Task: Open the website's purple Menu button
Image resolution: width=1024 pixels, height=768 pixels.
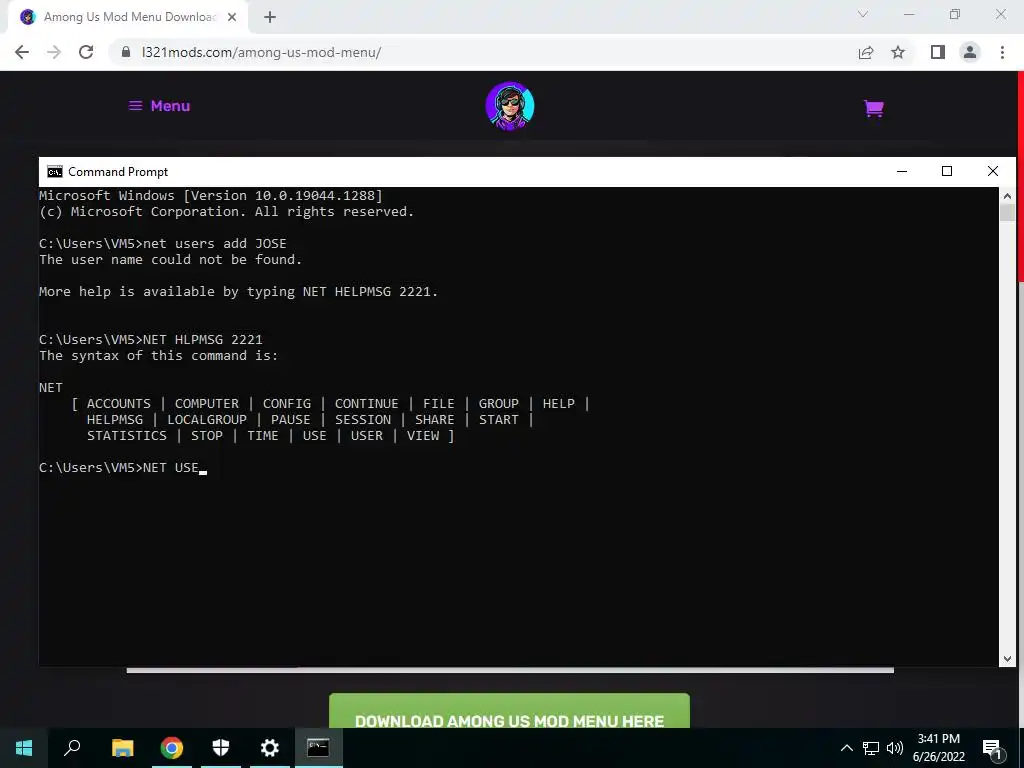Action: pos(159,106)
